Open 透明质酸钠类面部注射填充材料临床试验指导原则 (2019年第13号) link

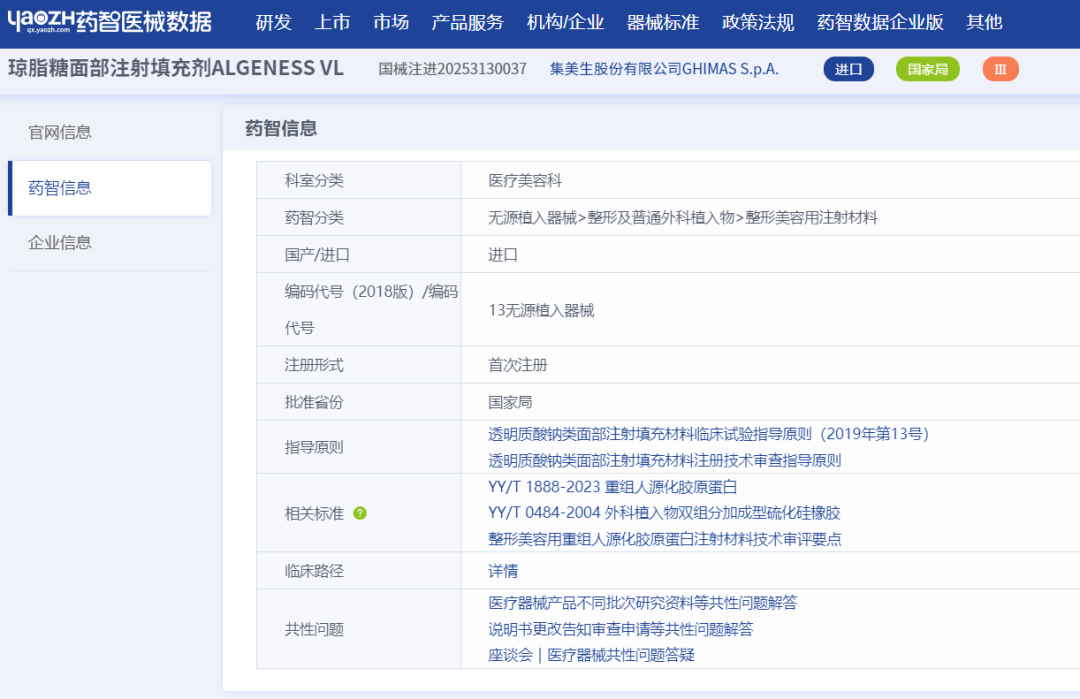[709, 434]
